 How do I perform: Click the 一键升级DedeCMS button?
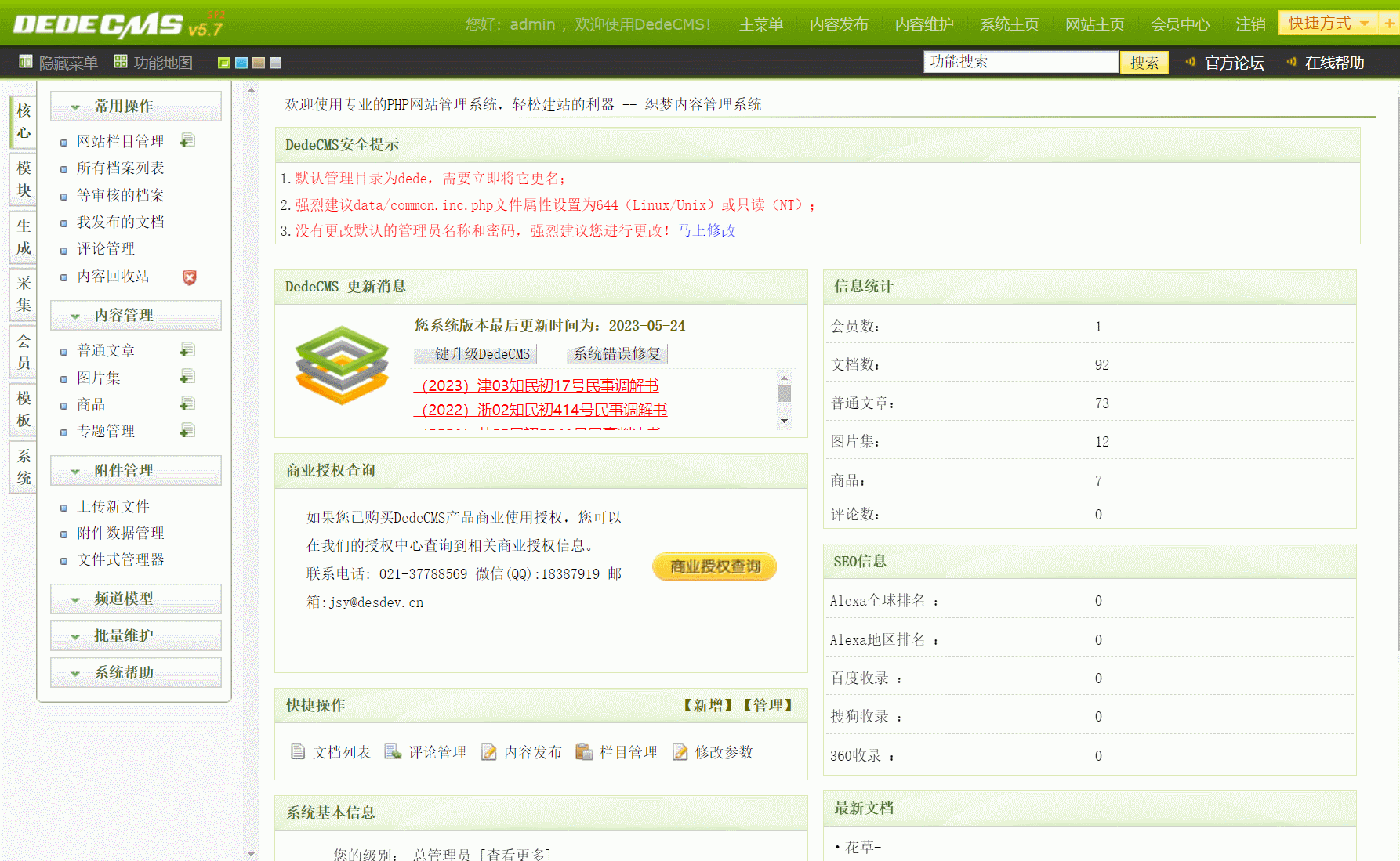pyautogui.click(x=475, y=354)
